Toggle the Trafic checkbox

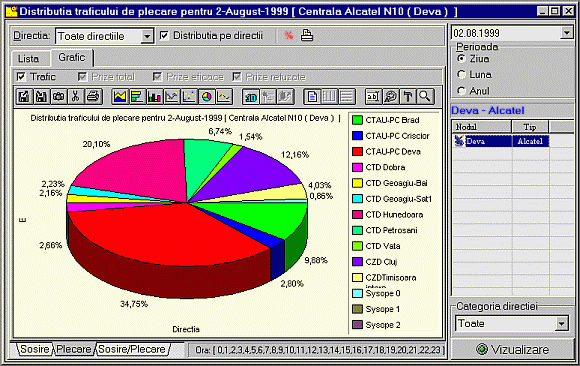click(x=21, y=77)
